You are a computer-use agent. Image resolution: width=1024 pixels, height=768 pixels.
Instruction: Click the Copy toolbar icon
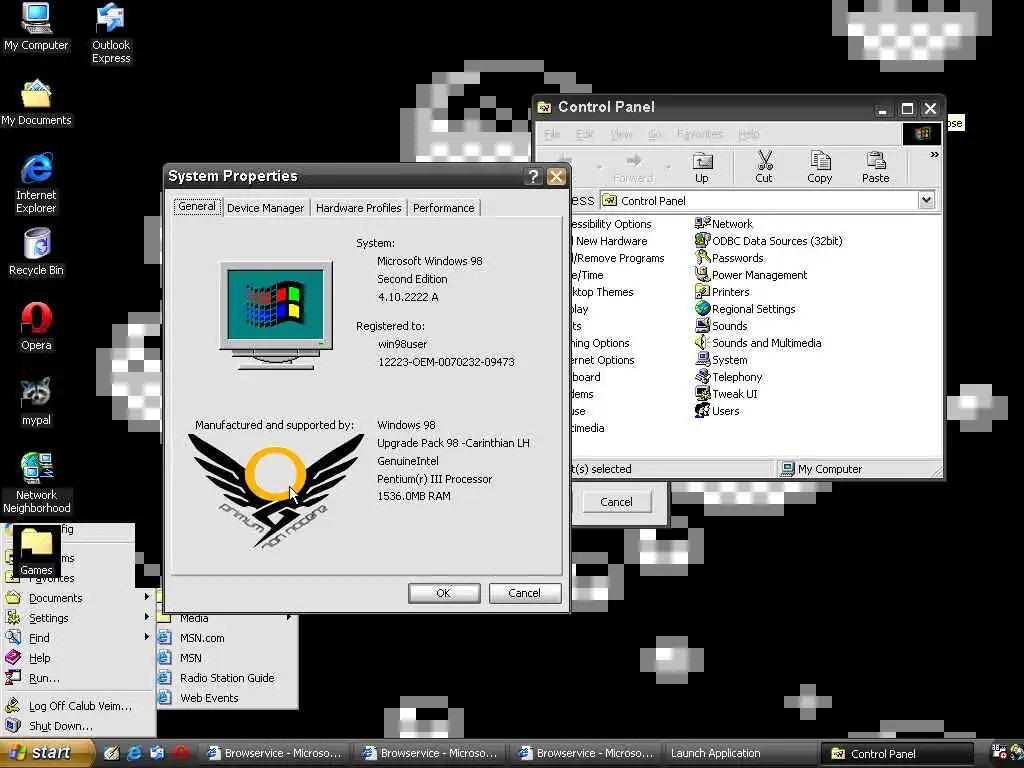tap(820, 167)
